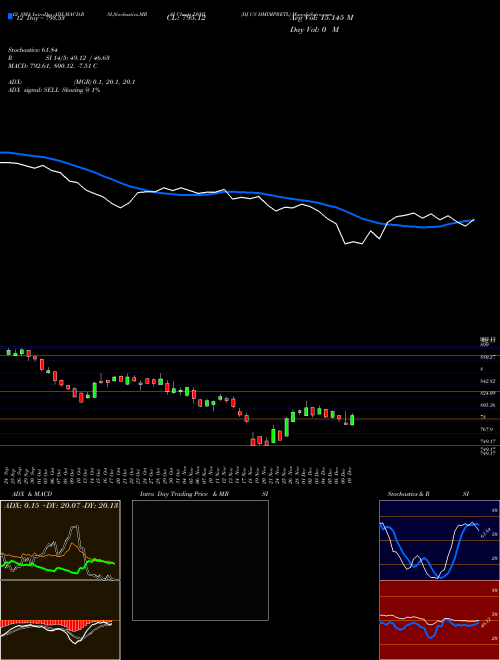Screen dimensions: 500x660
Task: Click the empty Intra Day Trading Price chart box
Action: pyautogui.click(x=200, y=560)
